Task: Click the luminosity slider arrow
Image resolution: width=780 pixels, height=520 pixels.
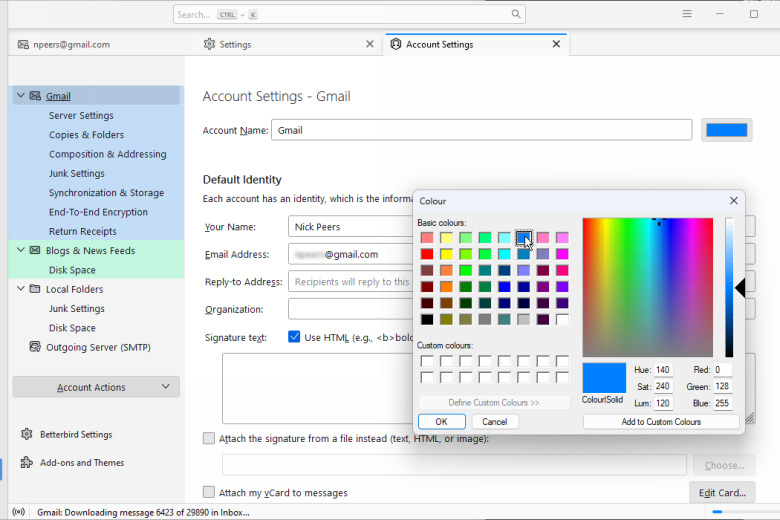Action: (x=740, y=288)
